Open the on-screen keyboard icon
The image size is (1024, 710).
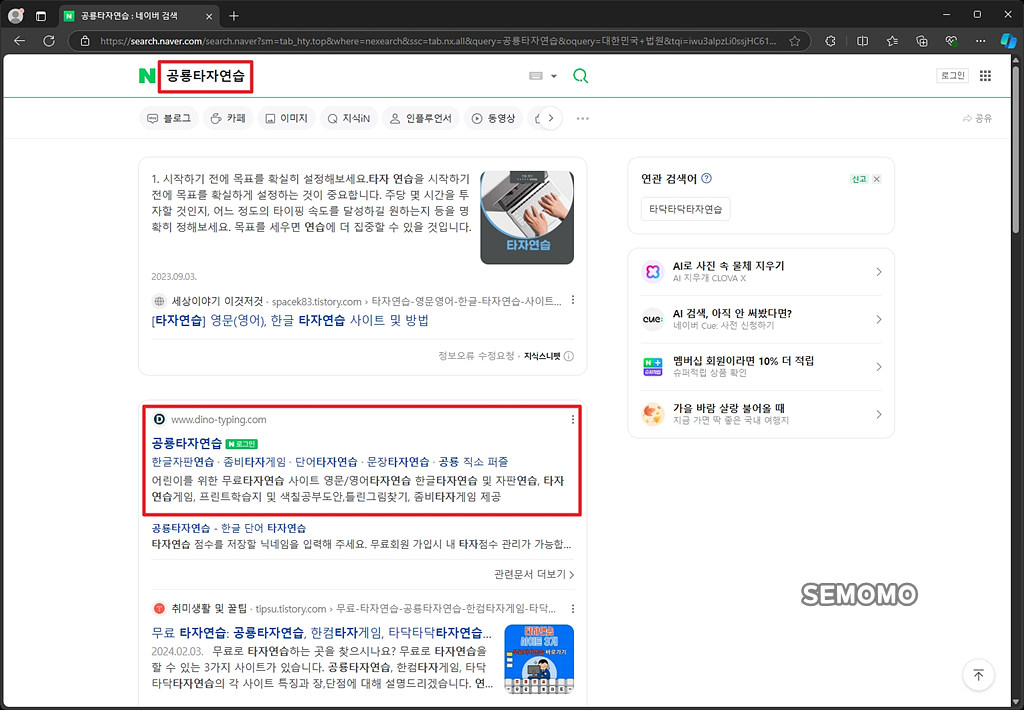[536, 76]
